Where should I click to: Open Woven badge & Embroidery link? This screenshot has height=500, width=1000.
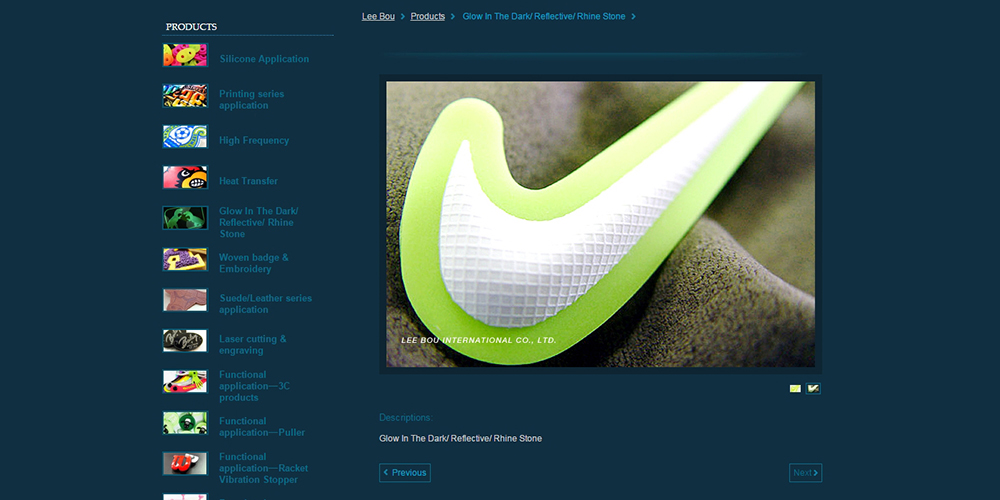253,263
